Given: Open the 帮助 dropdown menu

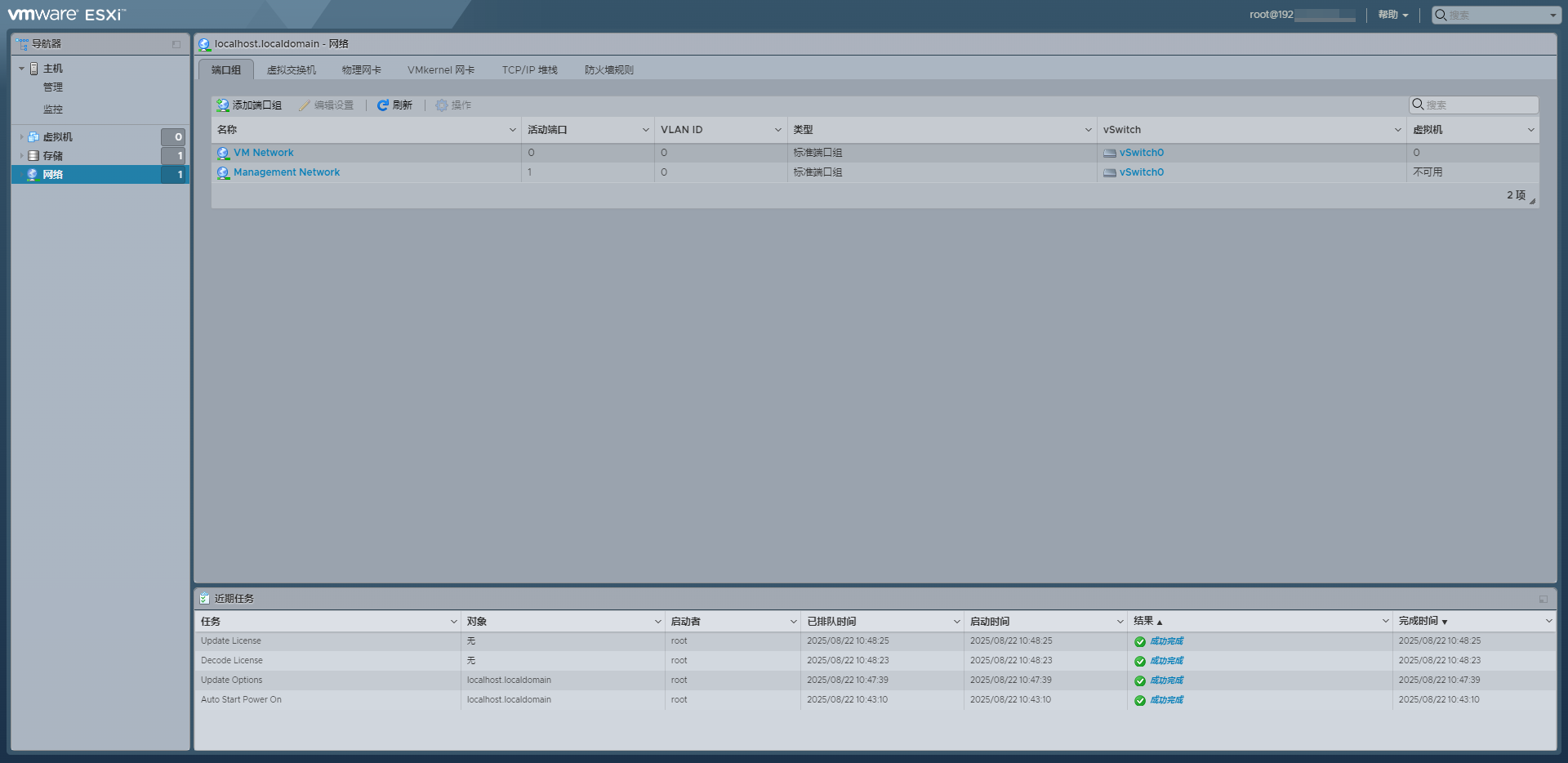Looking at the screenshot, I should tap(1392, 15).
